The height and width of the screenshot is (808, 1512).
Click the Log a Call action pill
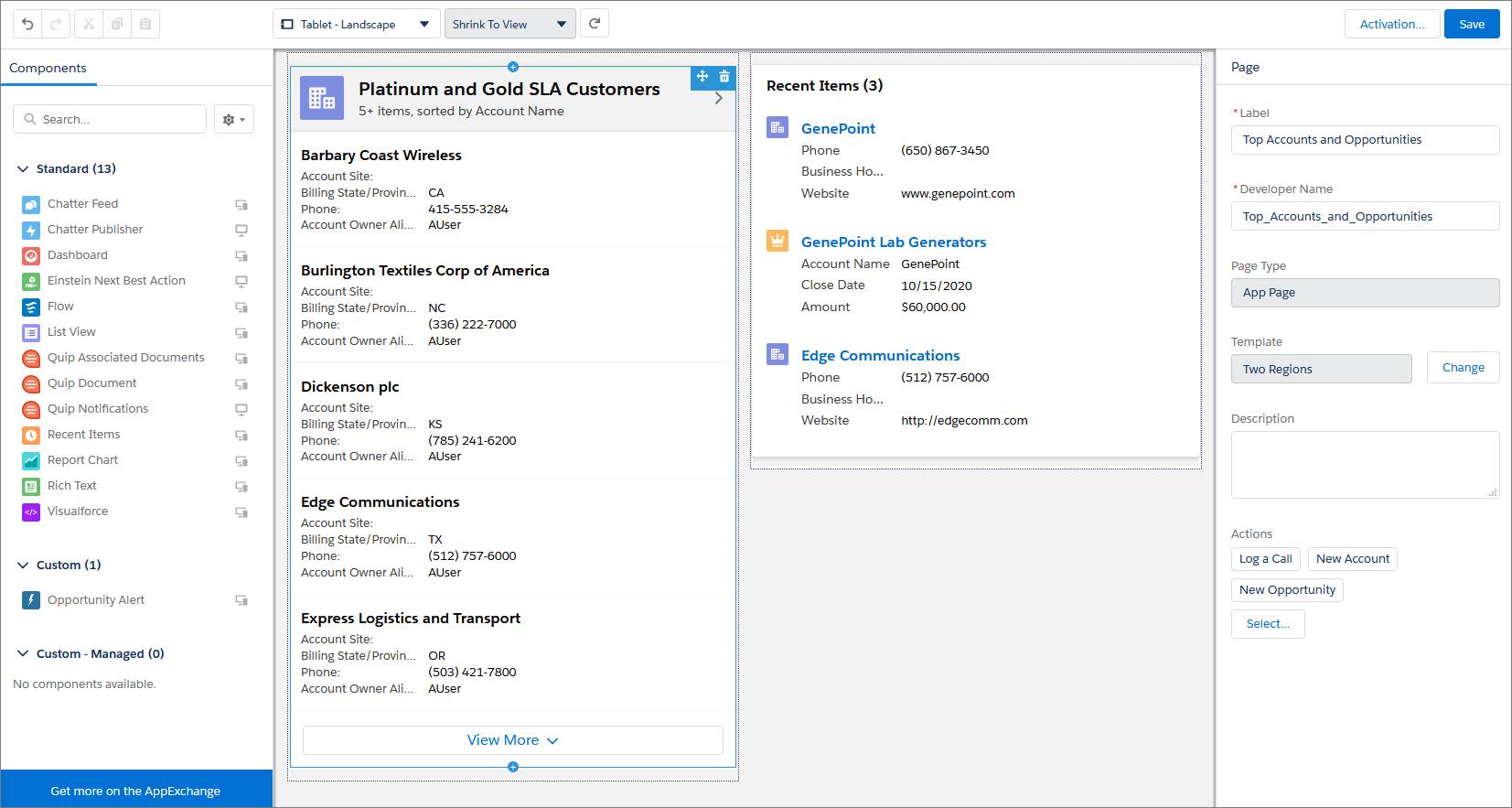click(1266, 559)
